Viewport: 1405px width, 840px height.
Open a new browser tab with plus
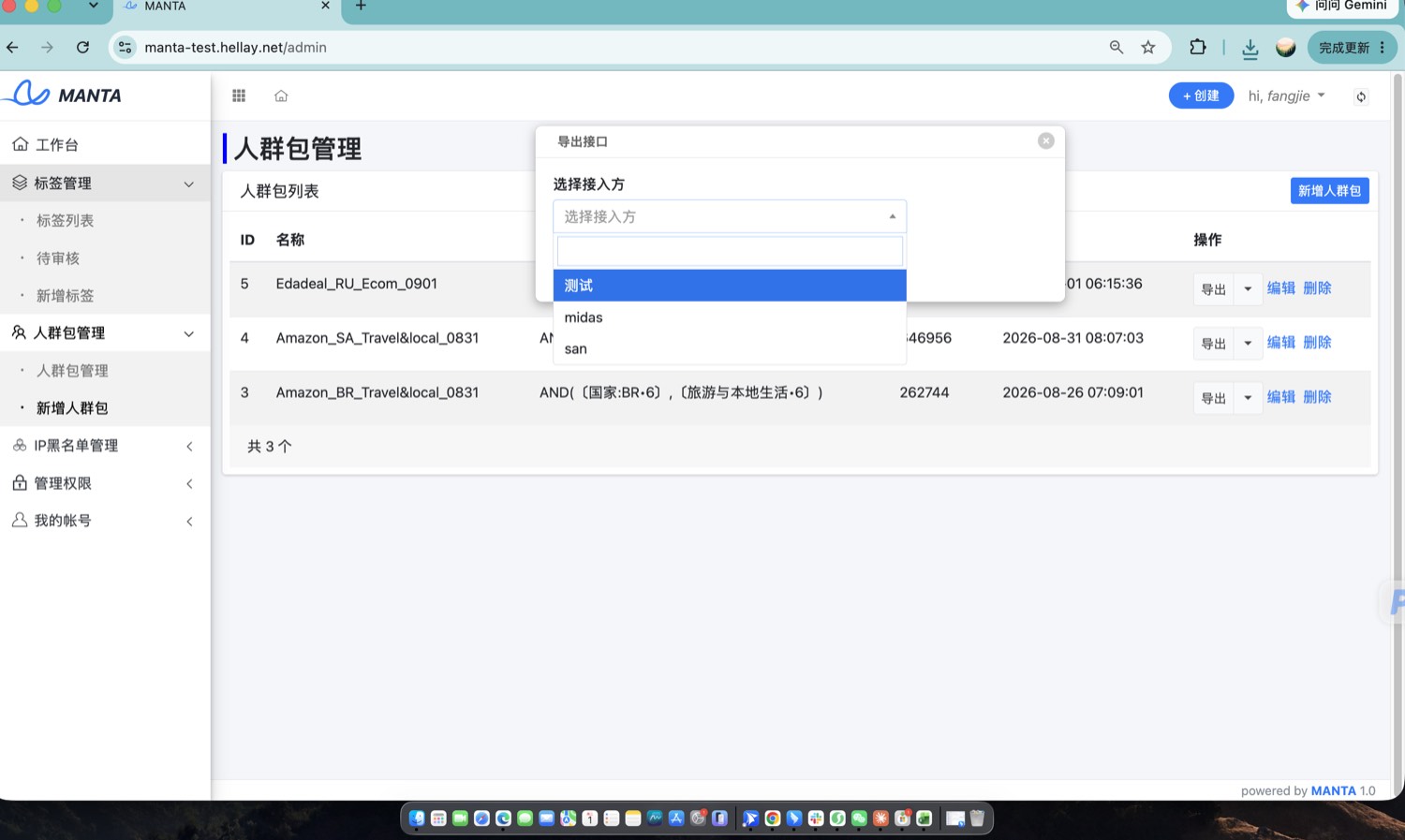point(361,6)
